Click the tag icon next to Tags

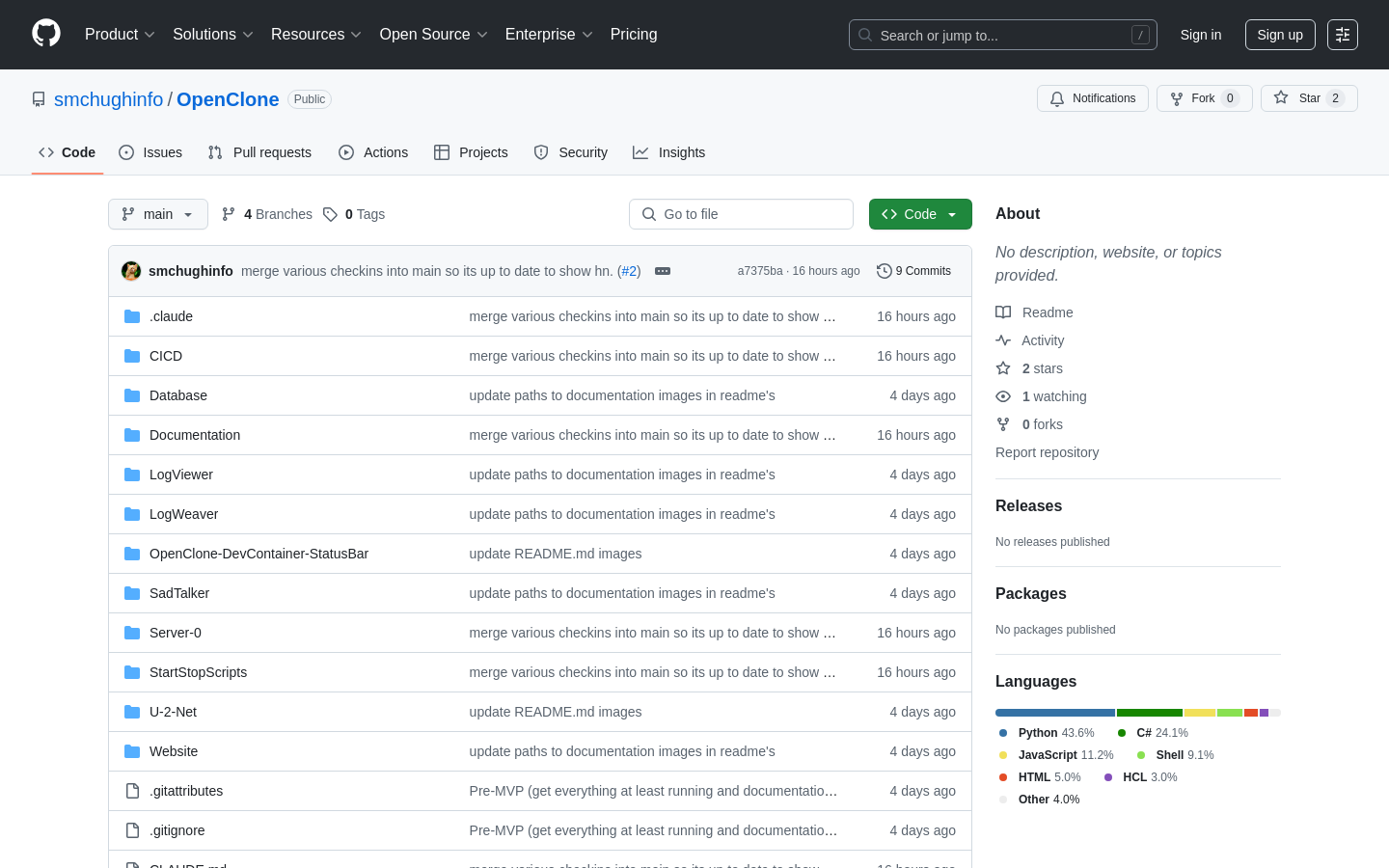click(x=330, y=214)
